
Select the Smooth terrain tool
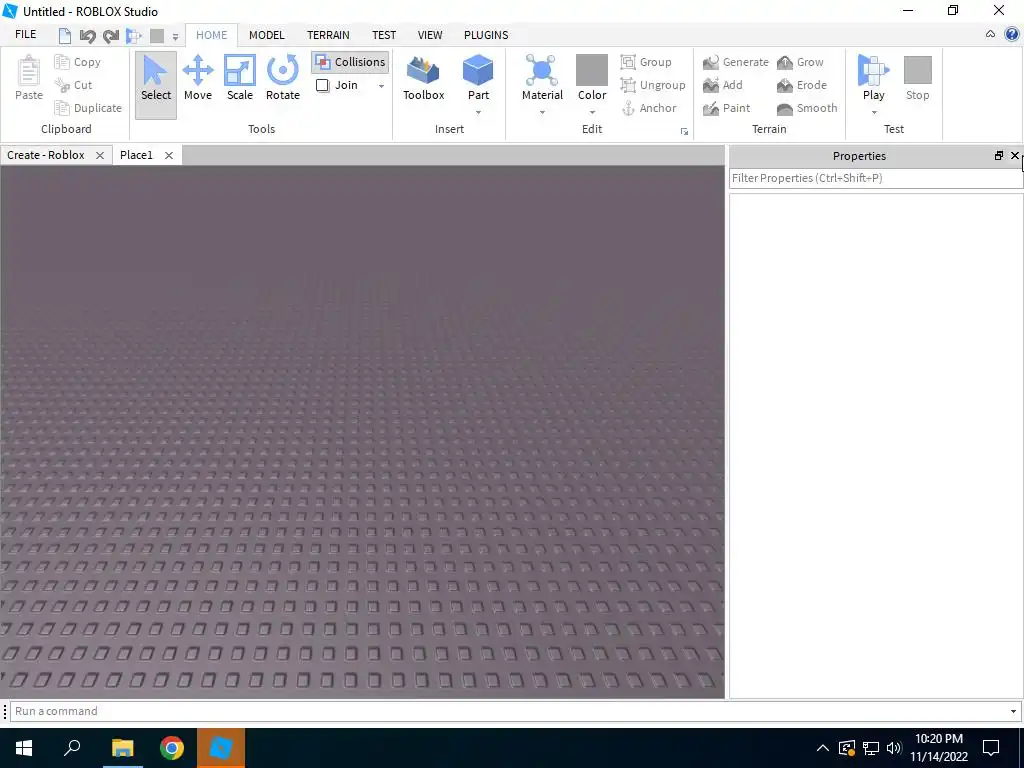[x=807, y=108]
